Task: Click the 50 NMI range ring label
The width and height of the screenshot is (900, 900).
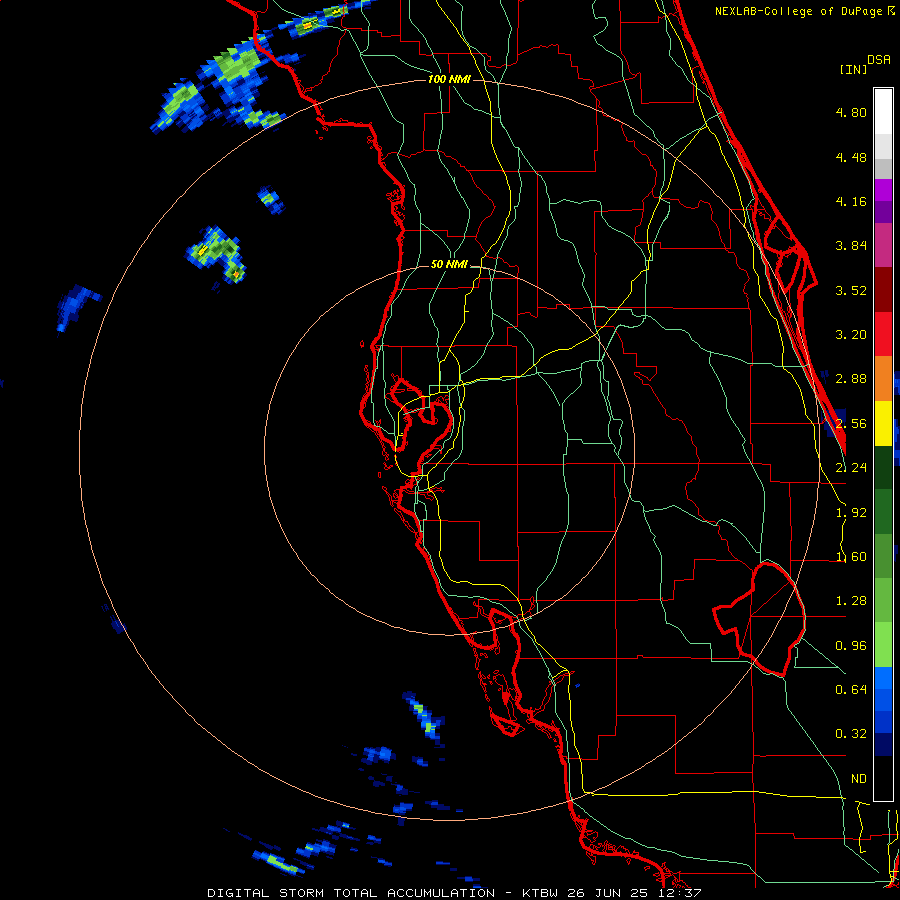Action: [449, 265]
